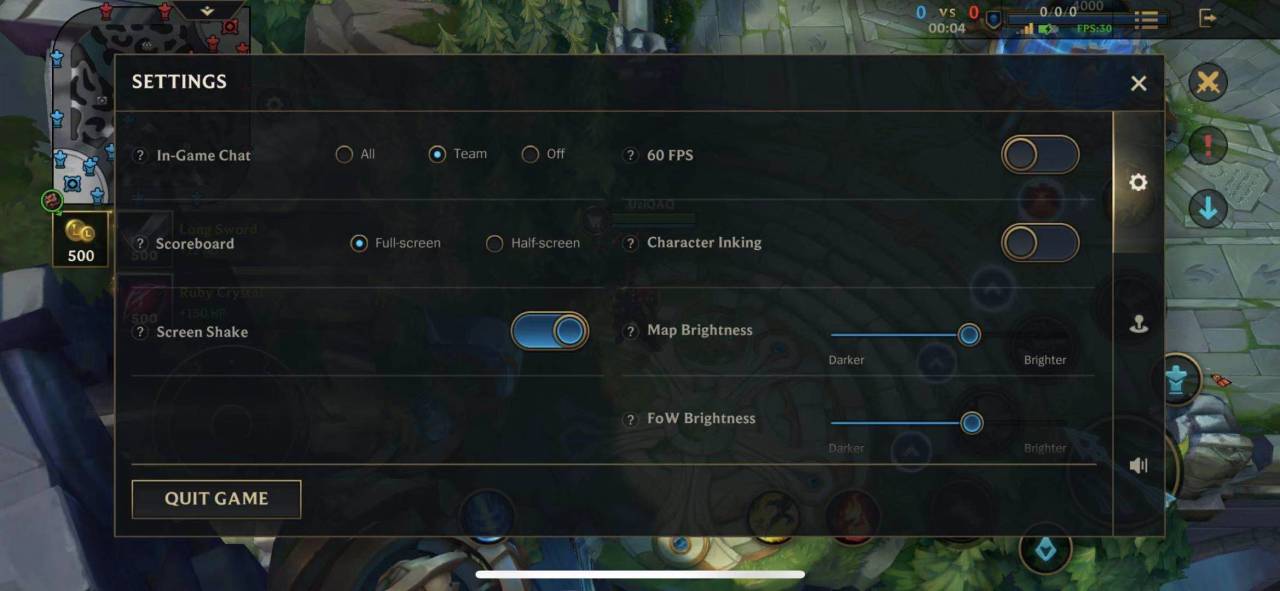Click the help icon beside Character Inking
This screenshot has width=1280, height=591.
click(x=630, y=243)
